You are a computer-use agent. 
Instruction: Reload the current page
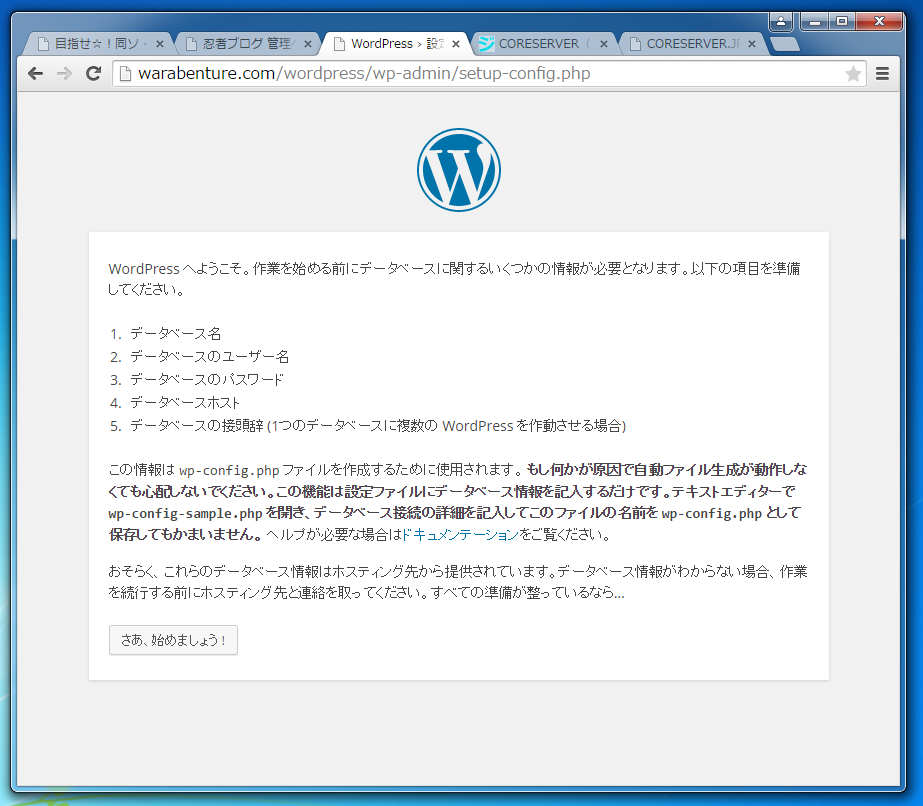94,74
